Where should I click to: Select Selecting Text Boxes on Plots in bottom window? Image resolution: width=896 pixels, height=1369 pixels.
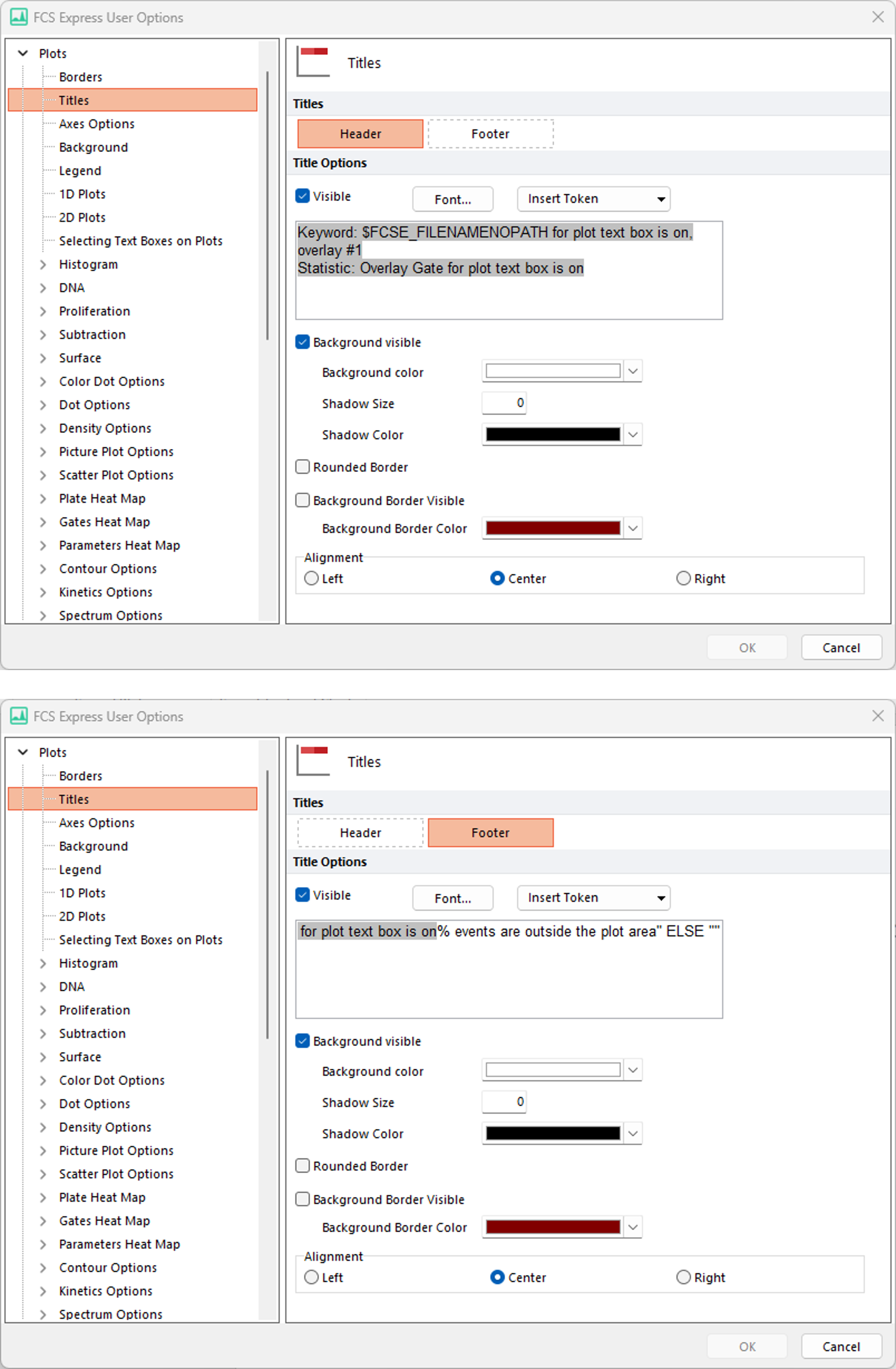point(140,940)
